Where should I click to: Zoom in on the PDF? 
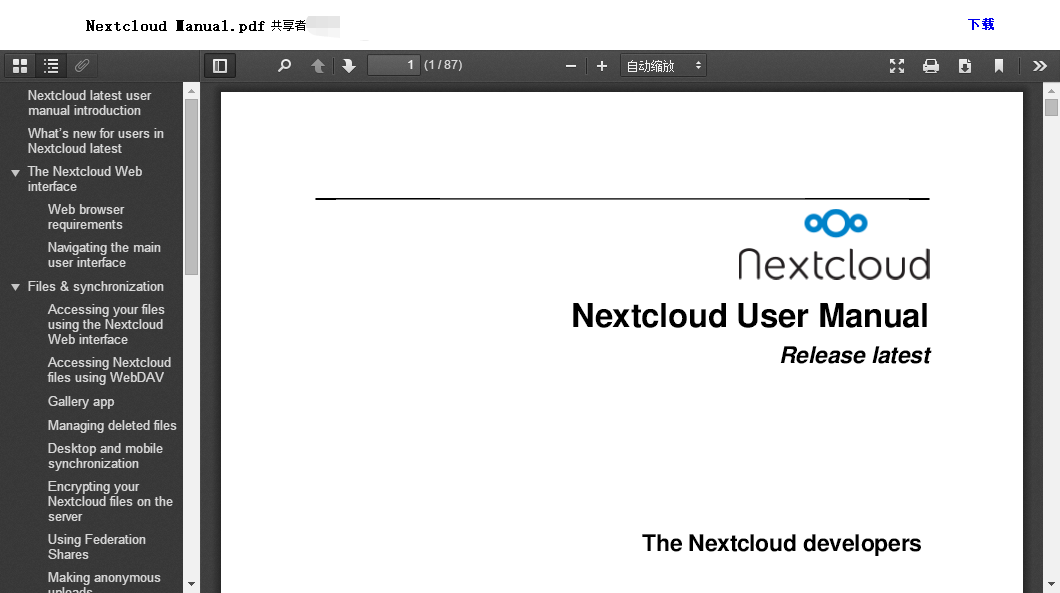602,66
